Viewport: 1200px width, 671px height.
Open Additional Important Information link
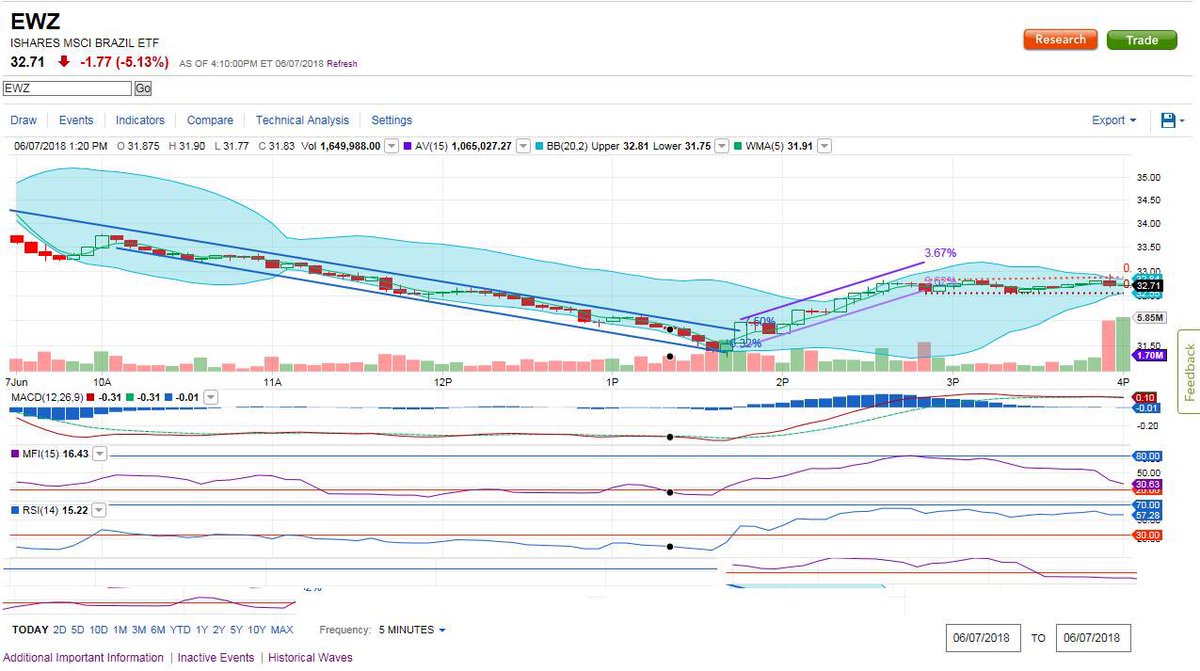coord(84,657)
